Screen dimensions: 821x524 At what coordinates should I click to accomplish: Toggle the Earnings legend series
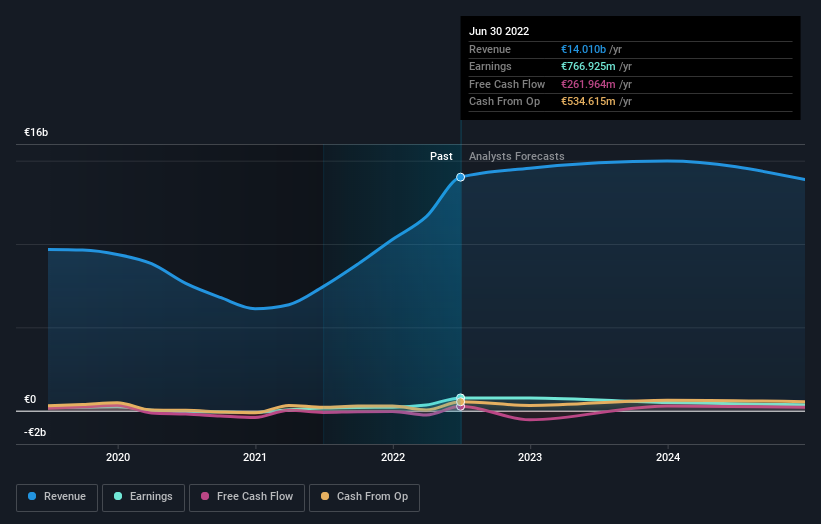tap(143, 497)
